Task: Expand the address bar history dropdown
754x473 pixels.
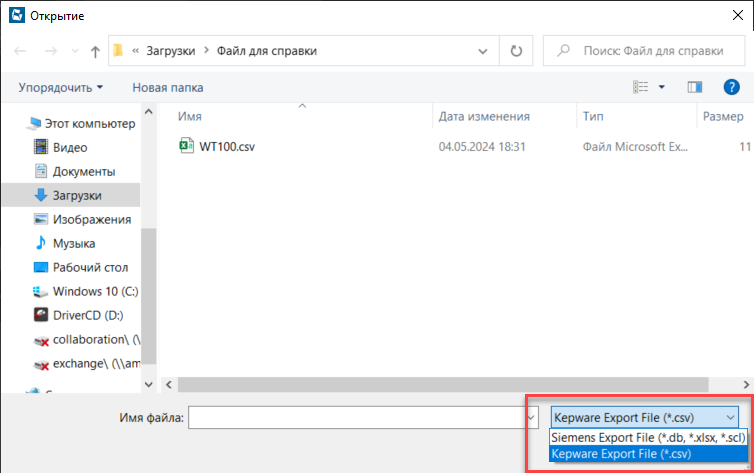Action: [483, 51]
